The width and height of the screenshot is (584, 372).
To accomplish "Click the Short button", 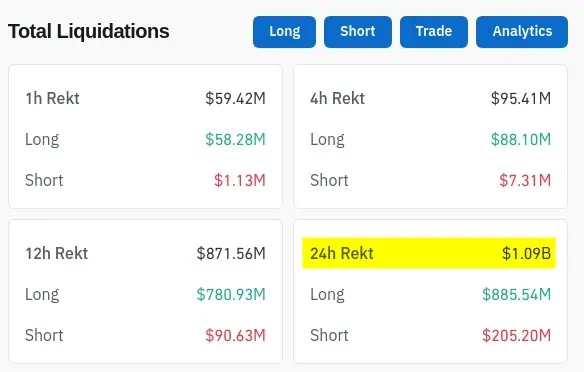I will [x=358, y=32].
